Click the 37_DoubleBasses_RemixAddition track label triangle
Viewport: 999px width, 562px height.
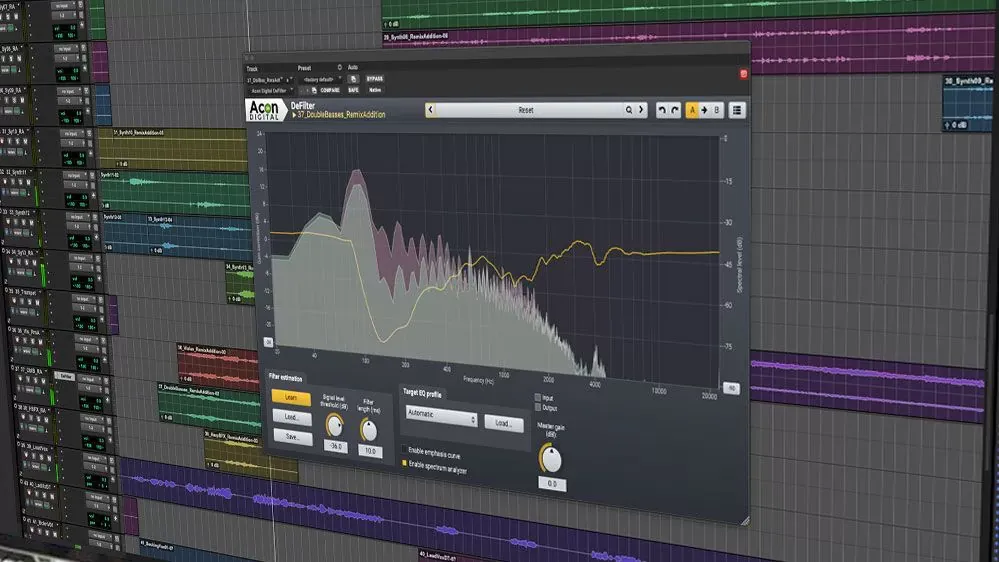294,115
